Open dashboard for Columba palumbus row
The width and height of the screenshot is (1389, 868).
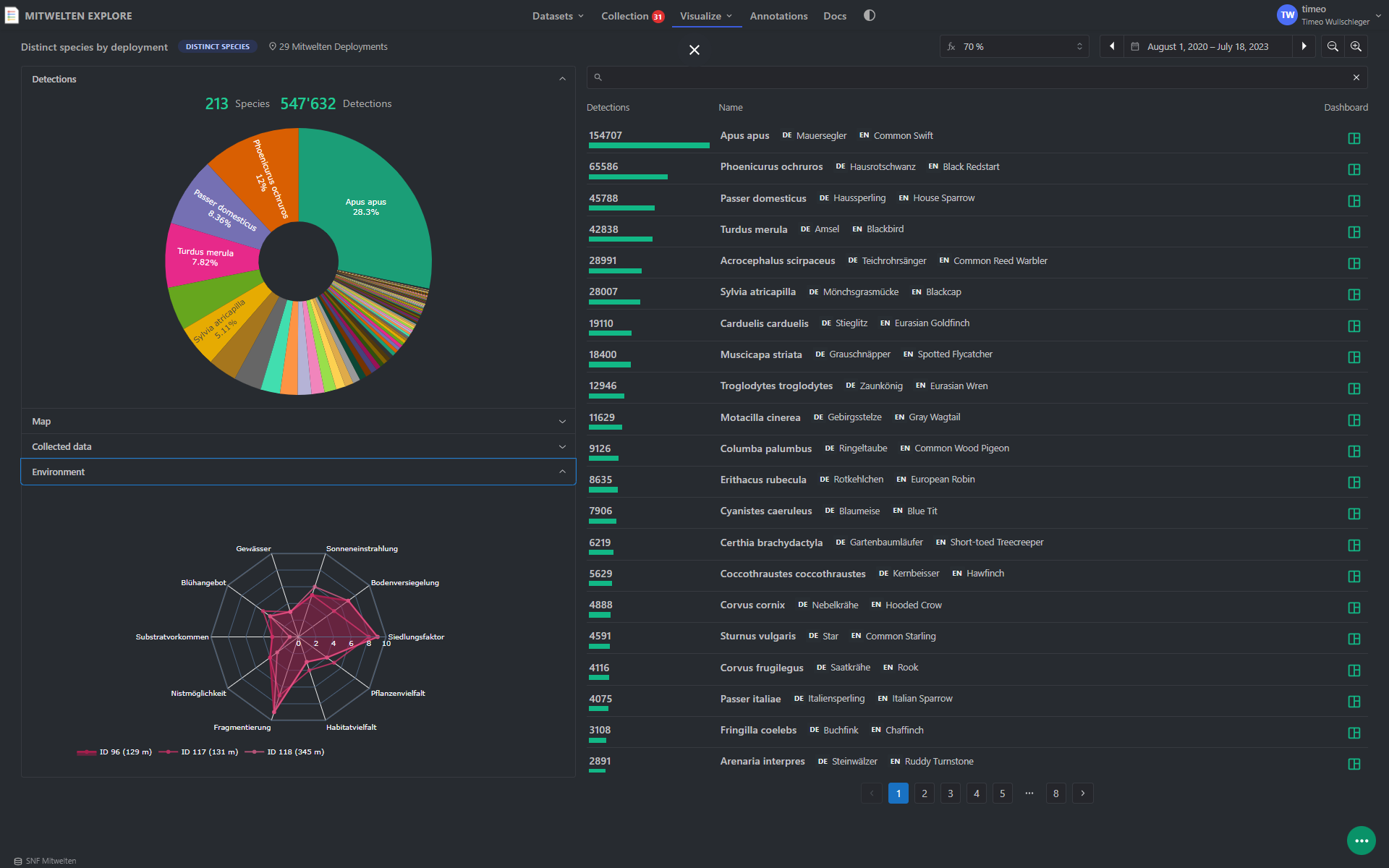point(1354,451)
